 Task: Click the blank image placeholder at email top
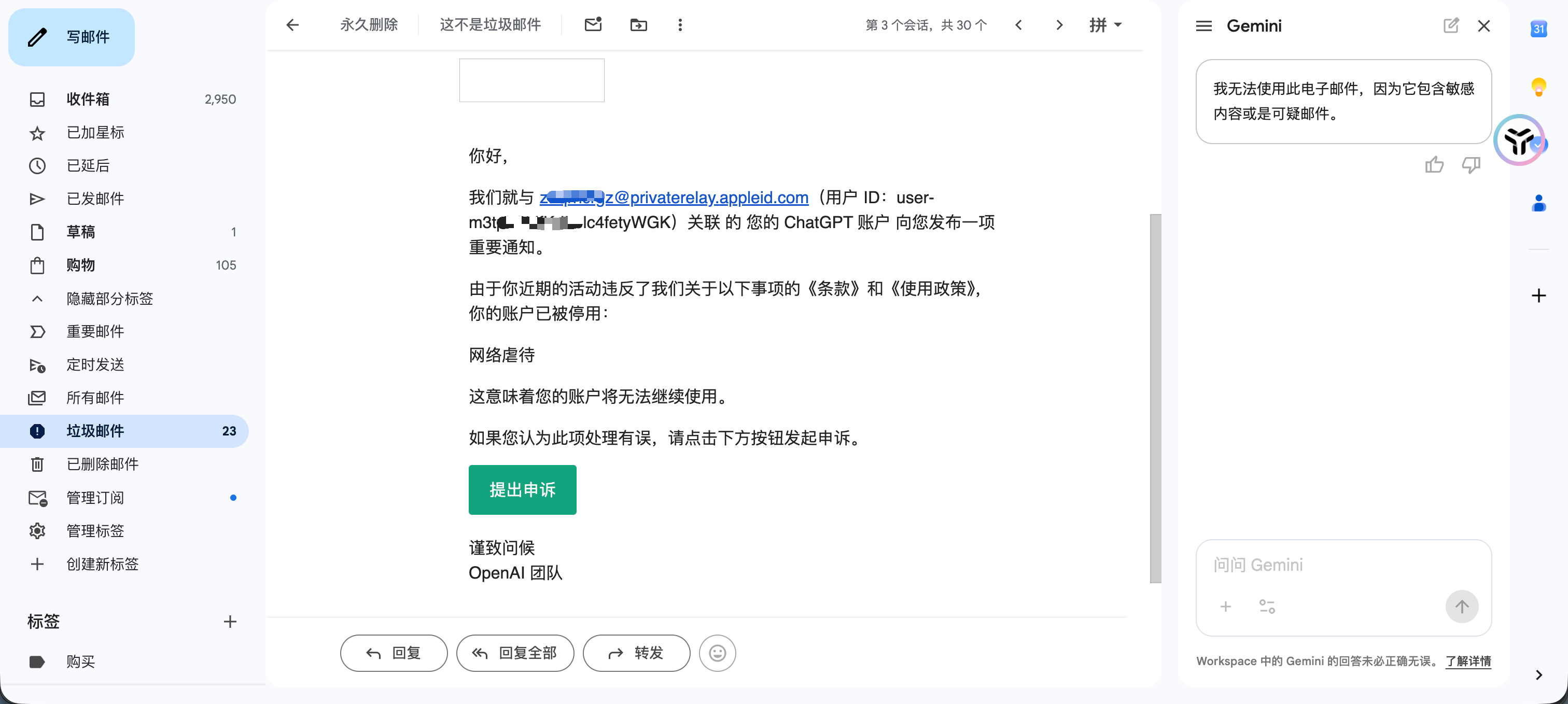[531, 80]
